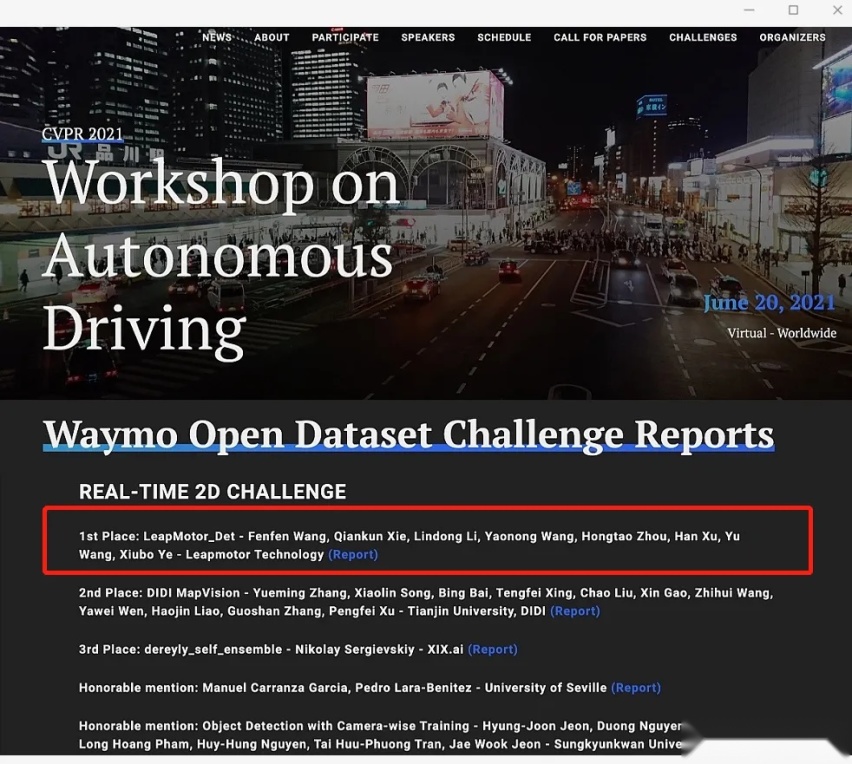Click the Camera-wise Training honorable mention text

[x=380, y=735]
